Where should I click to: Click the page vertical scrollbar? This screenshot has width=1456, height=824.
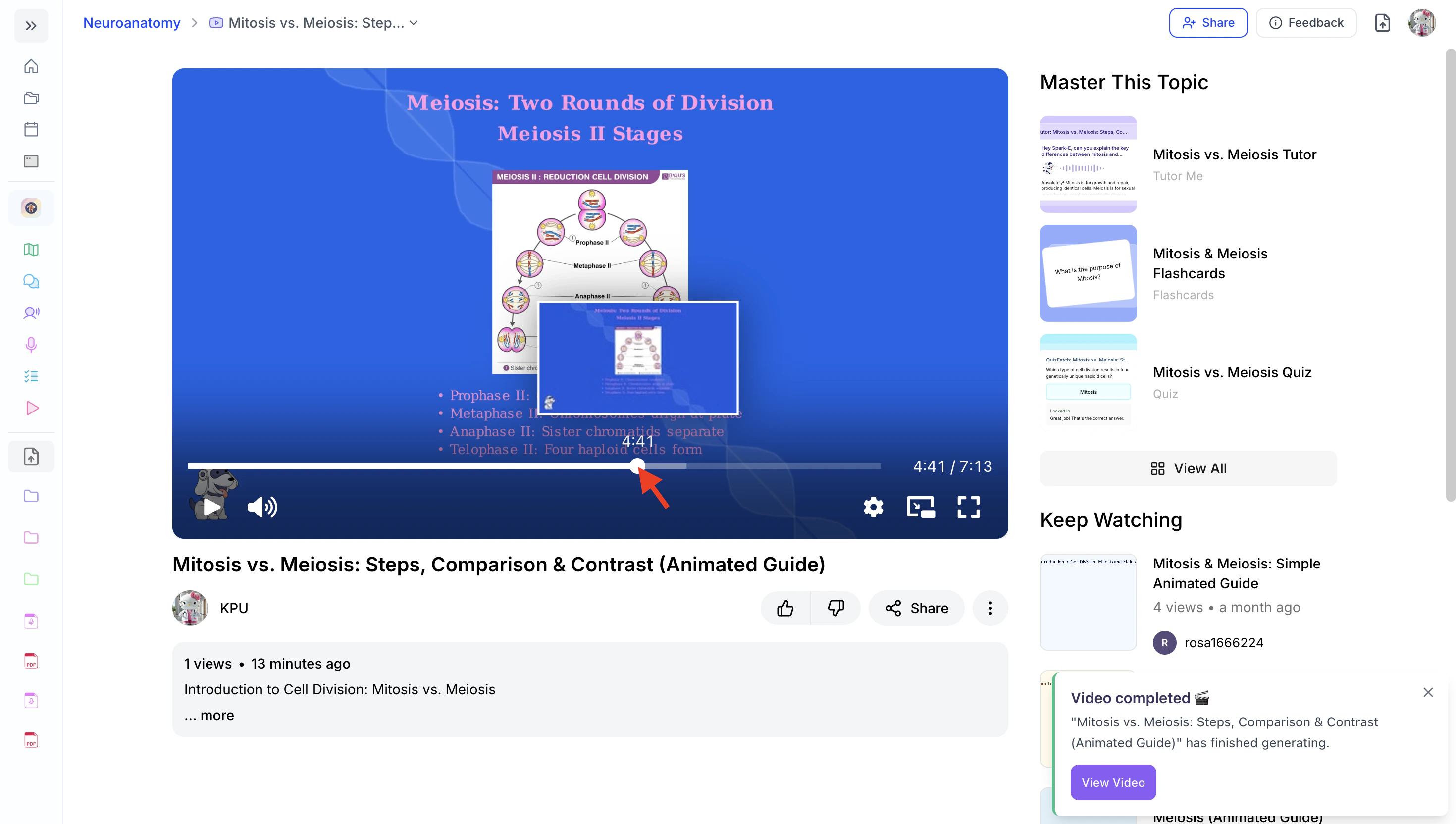point(1451,274)
